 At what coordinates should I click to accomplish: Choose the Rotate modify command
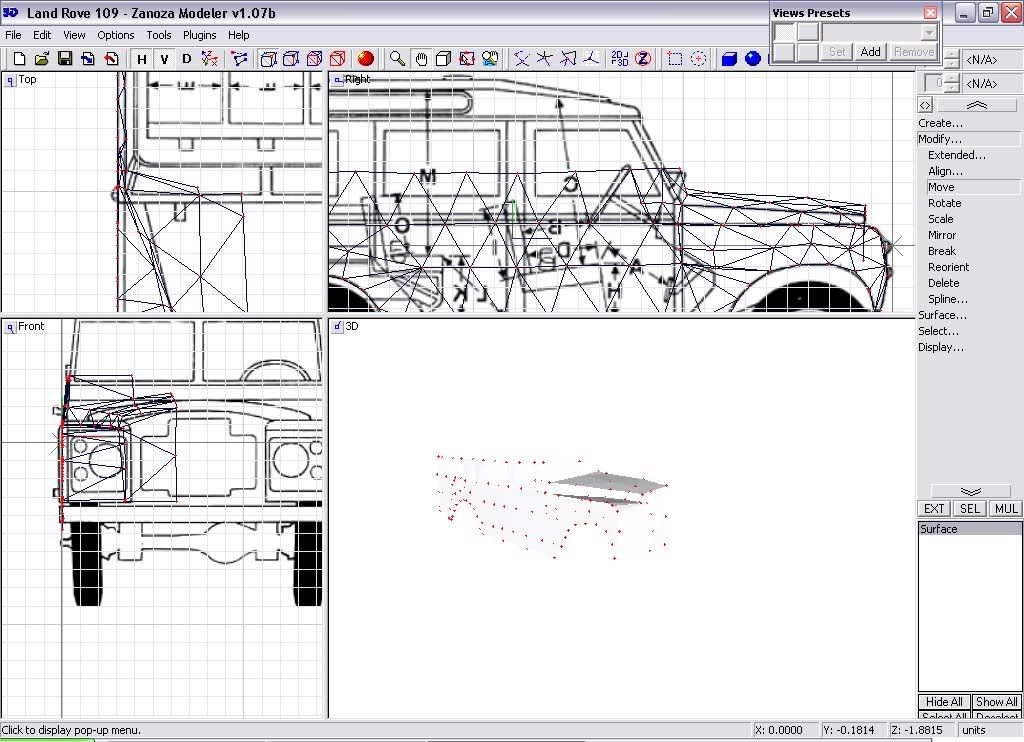(x=944, y=203)
